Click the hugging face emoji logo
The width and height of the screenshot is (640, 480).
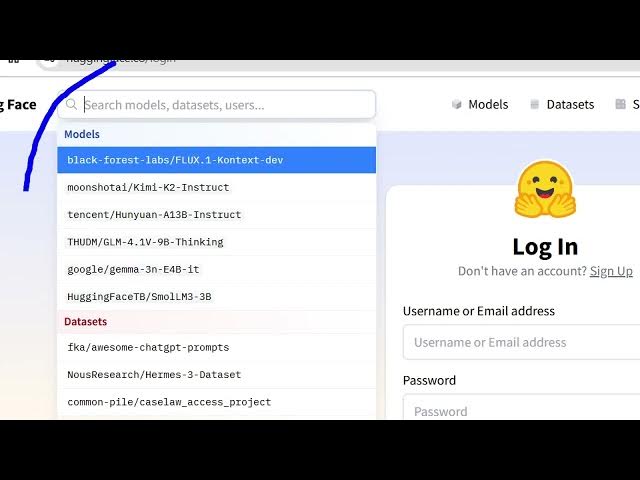pos(545,189)
